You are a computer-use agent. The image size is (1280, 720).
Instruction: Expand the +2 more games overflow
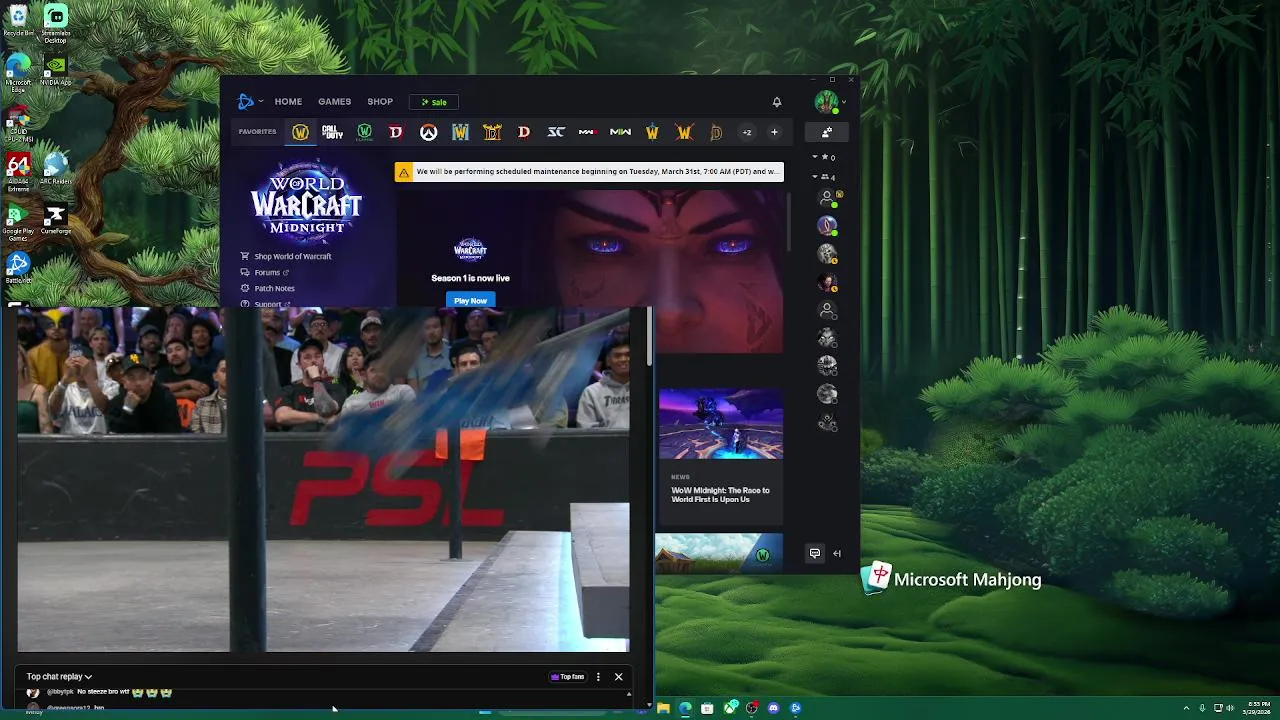pyautogui.click(x=746, y=132)
